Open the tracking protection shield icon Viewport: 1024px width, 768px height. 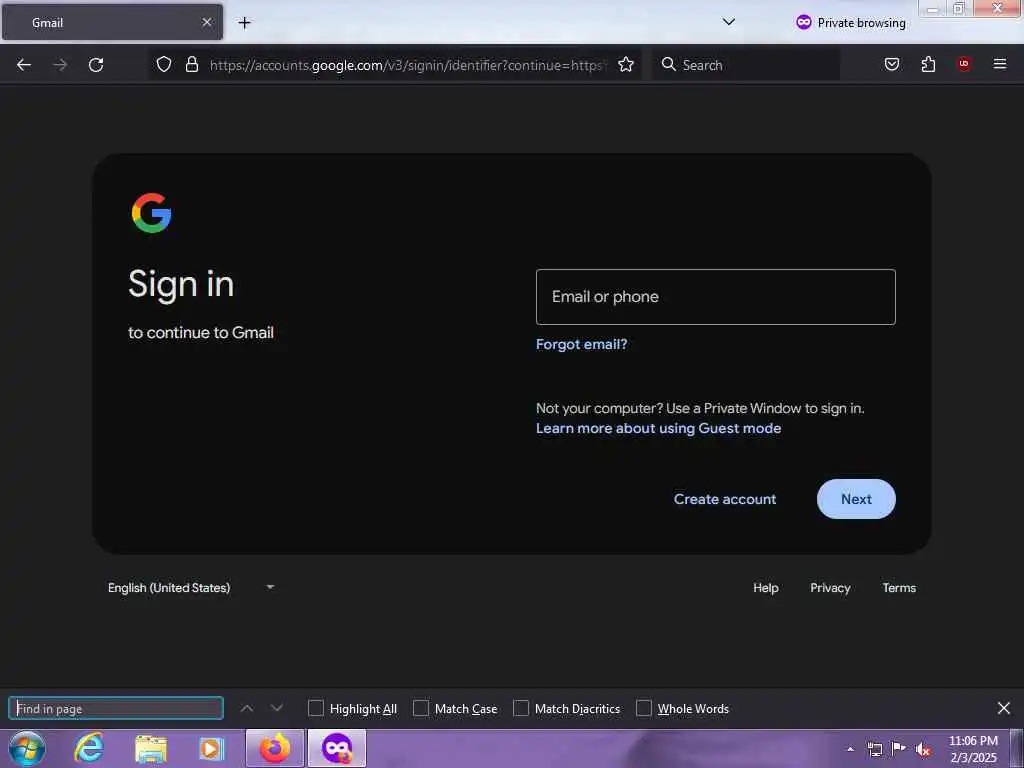[x=164, y=64]
